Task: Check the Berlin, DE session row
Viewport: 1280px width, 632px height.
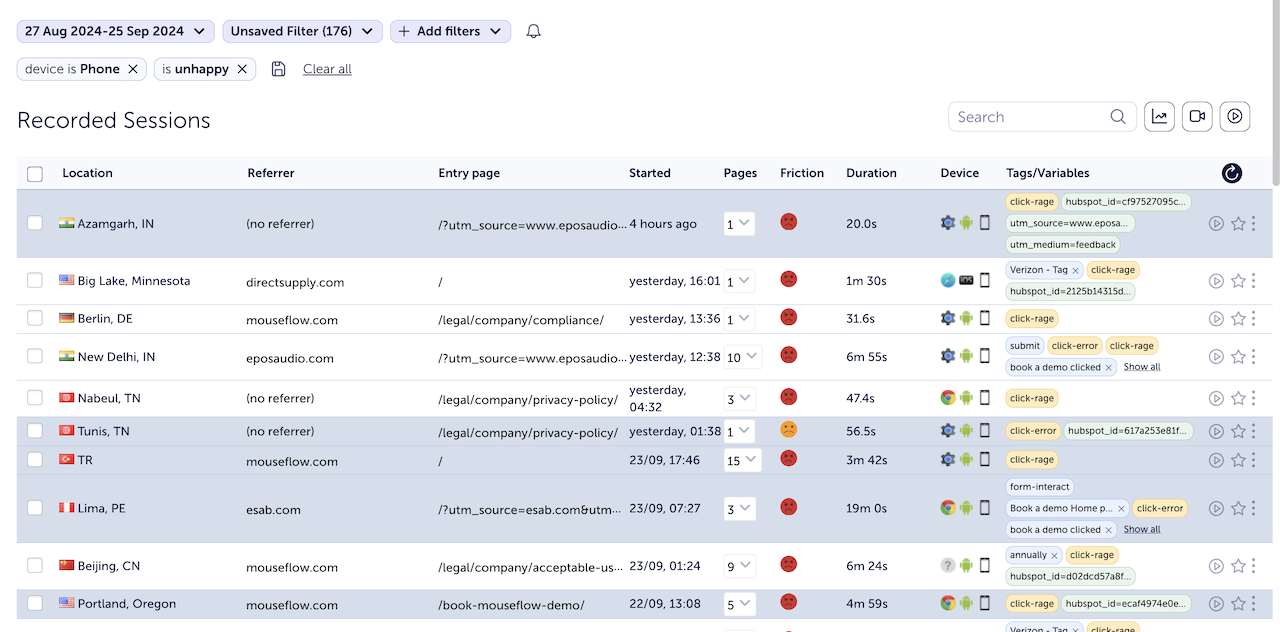Action: 35,318
